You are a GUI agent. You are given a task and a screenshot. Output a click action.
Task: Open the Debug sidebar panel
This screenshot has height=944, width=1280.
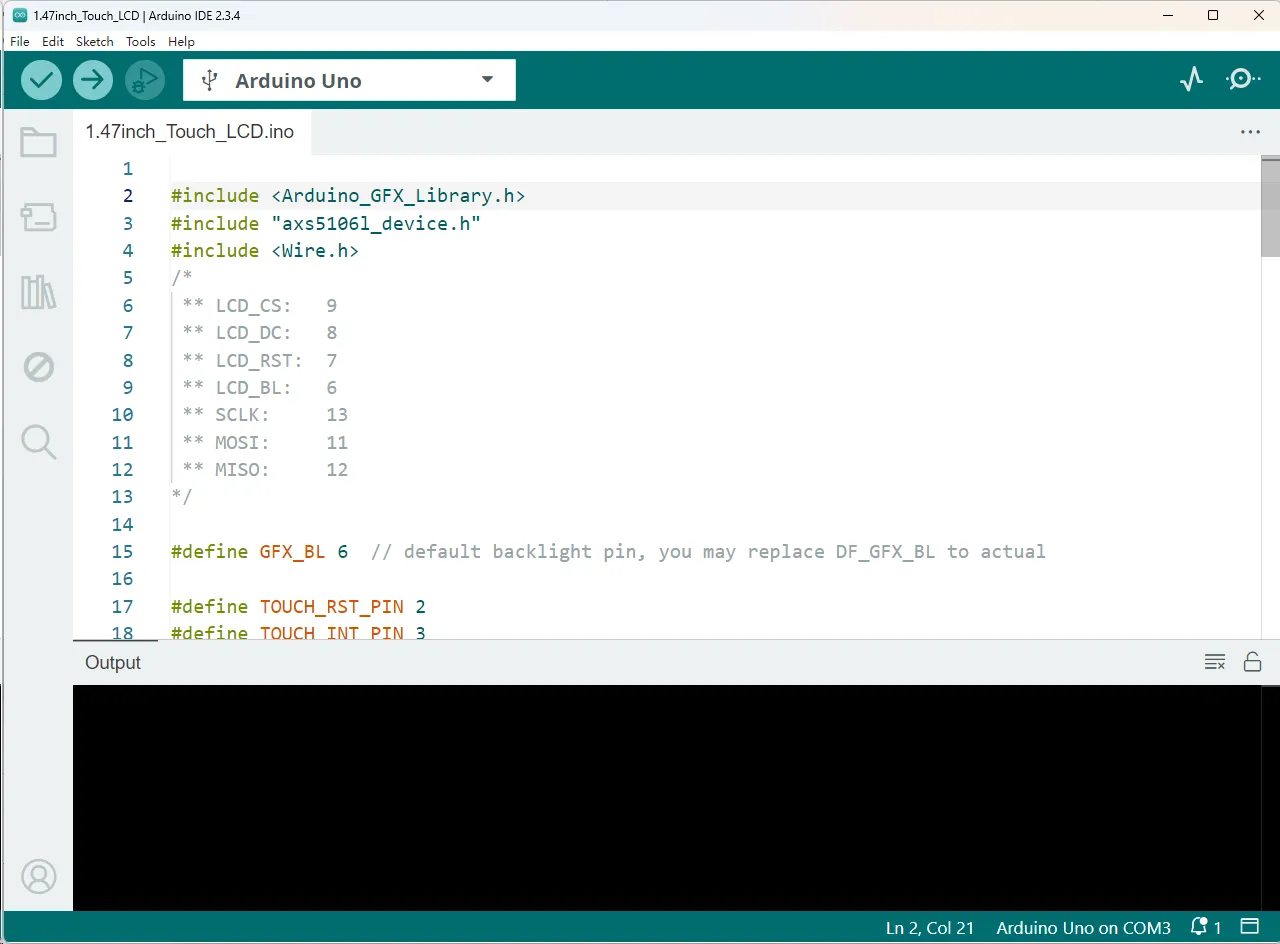point(39,367)
